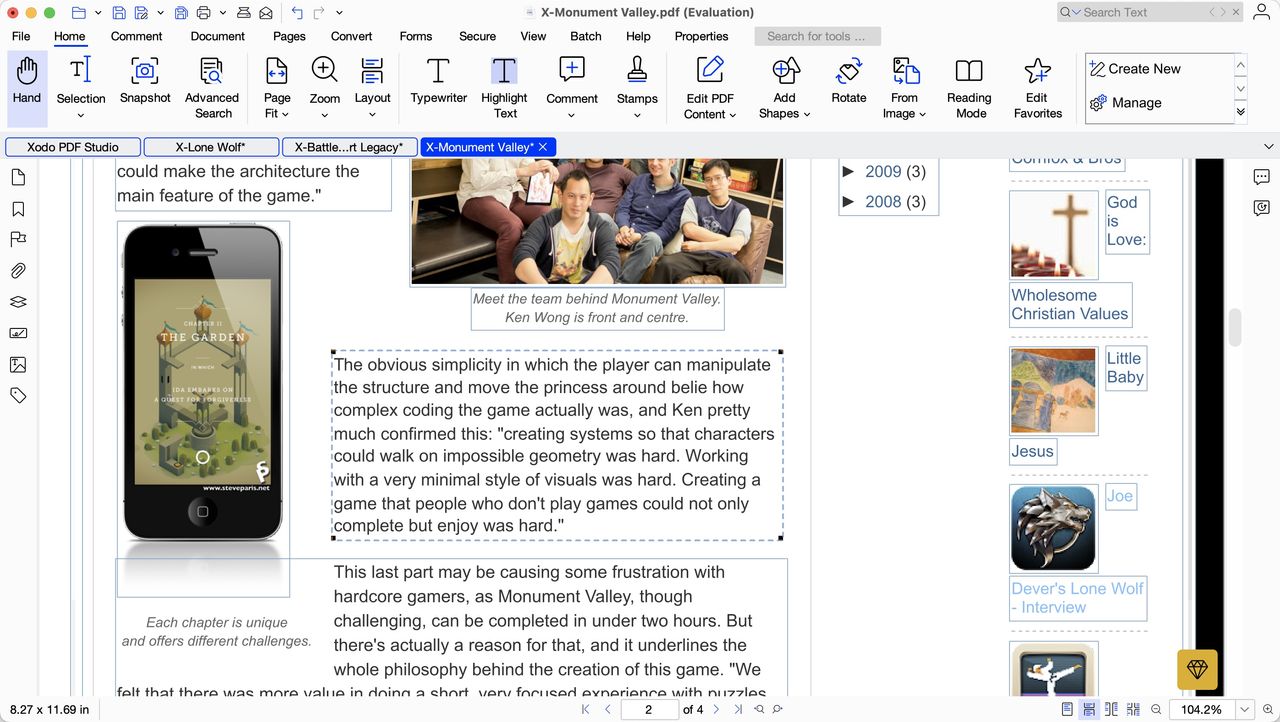
Task: Switch to the X-Lone Wolf tab
Action: pyautogui.click(x=211, y=146)
